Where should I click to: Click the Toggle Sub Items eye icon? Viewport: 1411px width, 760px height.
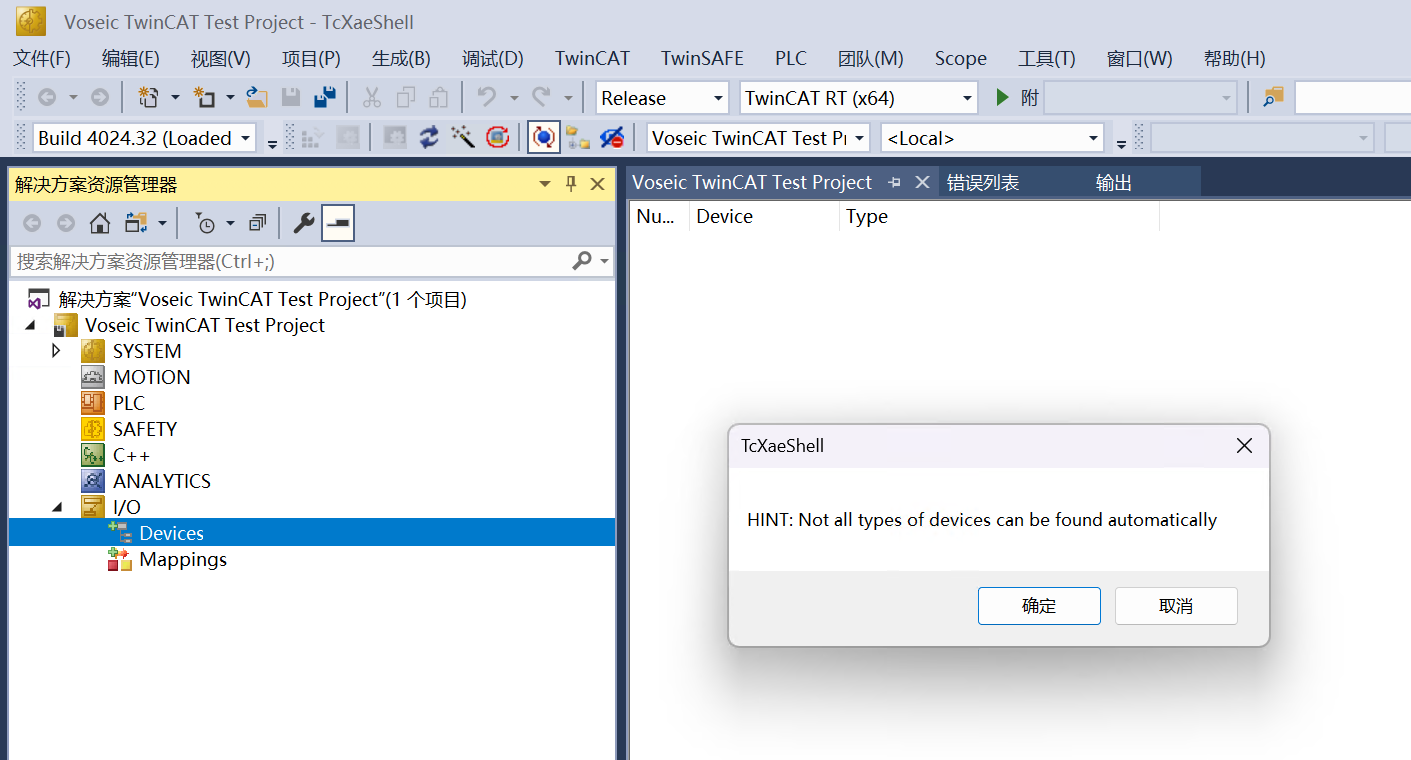[x=612, y=137]
